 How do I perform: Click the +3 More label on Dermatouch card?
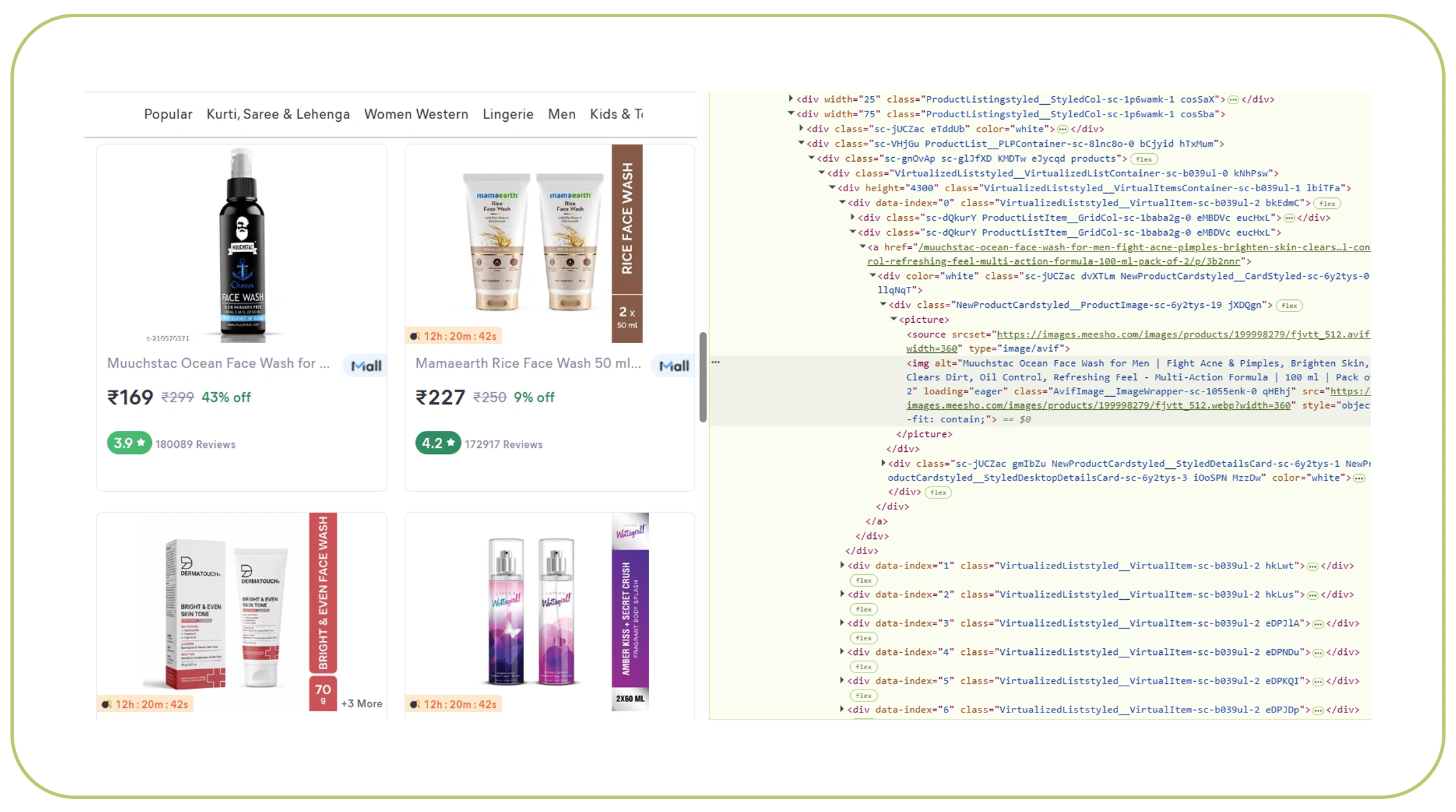point(362,703)
